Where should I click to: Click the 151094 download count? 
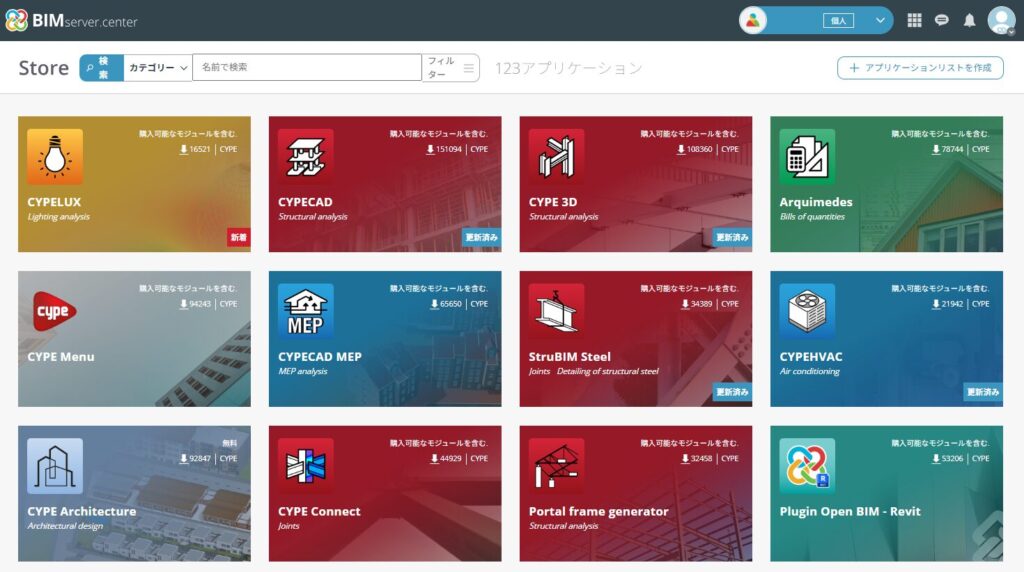point(449,149)
